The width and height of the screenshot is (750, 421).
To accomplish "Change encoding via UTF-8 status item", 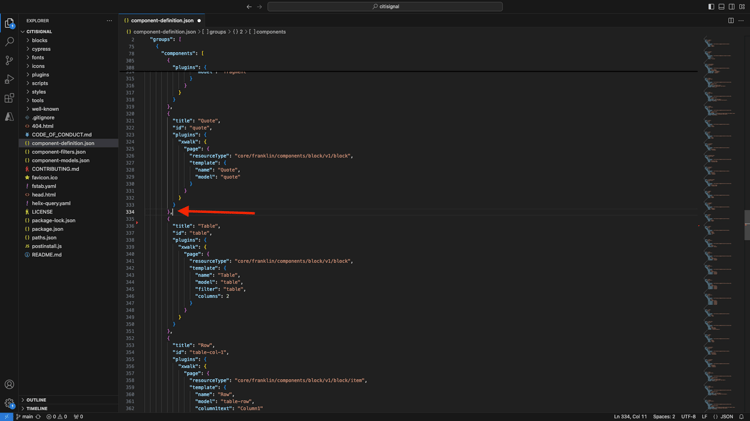I will click(x=688, y=417).
